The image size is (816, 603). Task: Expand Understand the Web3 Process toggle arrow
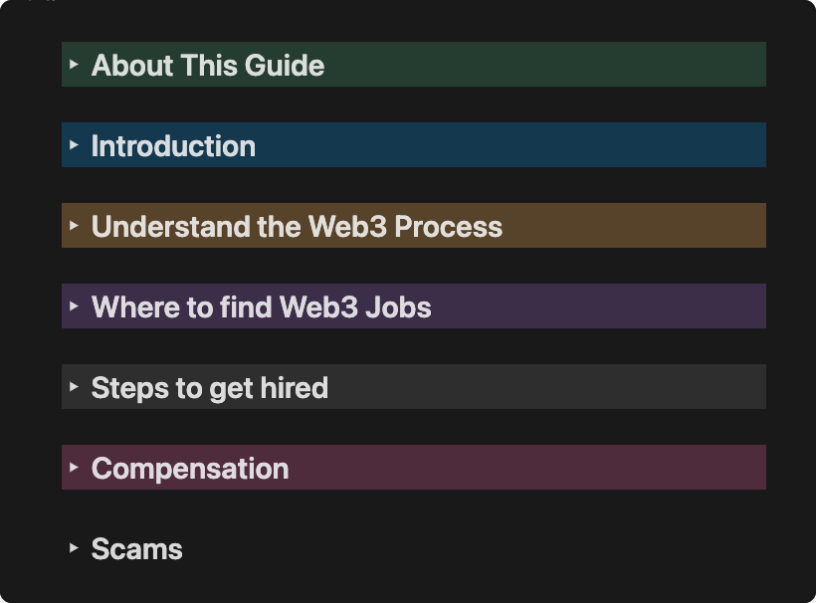(74, 226)
